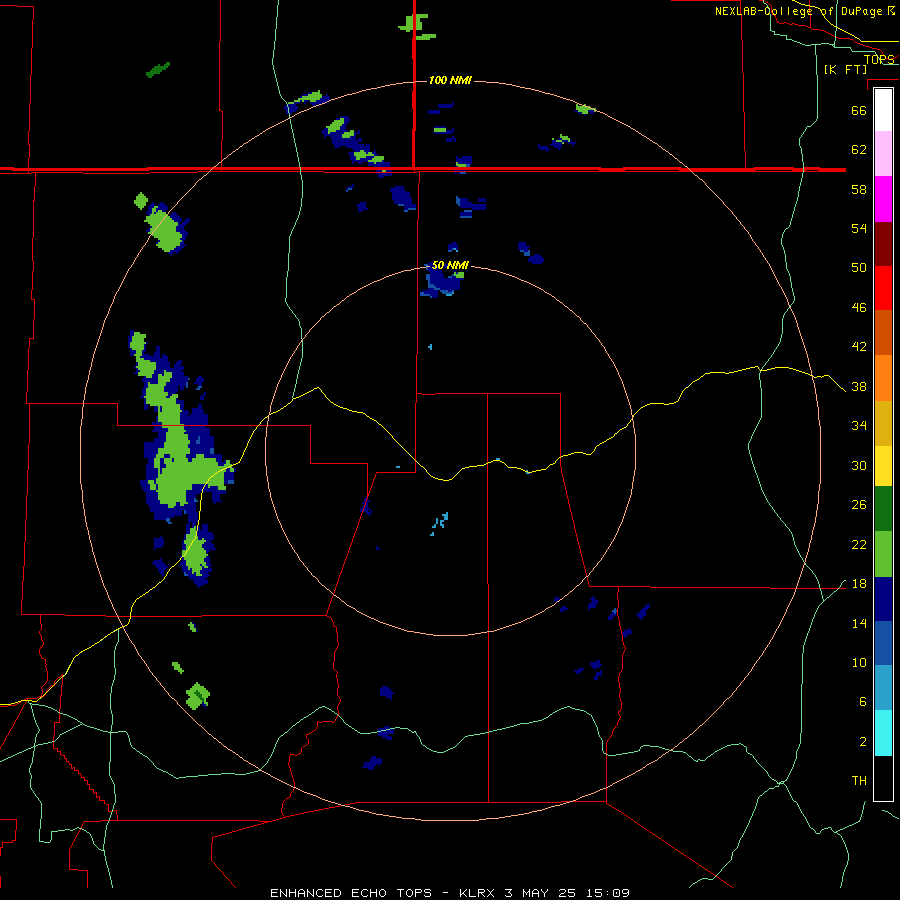Click the cyan swatch on the color bar
The height and width of the screenshot is (900, 900).
coord(883,733)
